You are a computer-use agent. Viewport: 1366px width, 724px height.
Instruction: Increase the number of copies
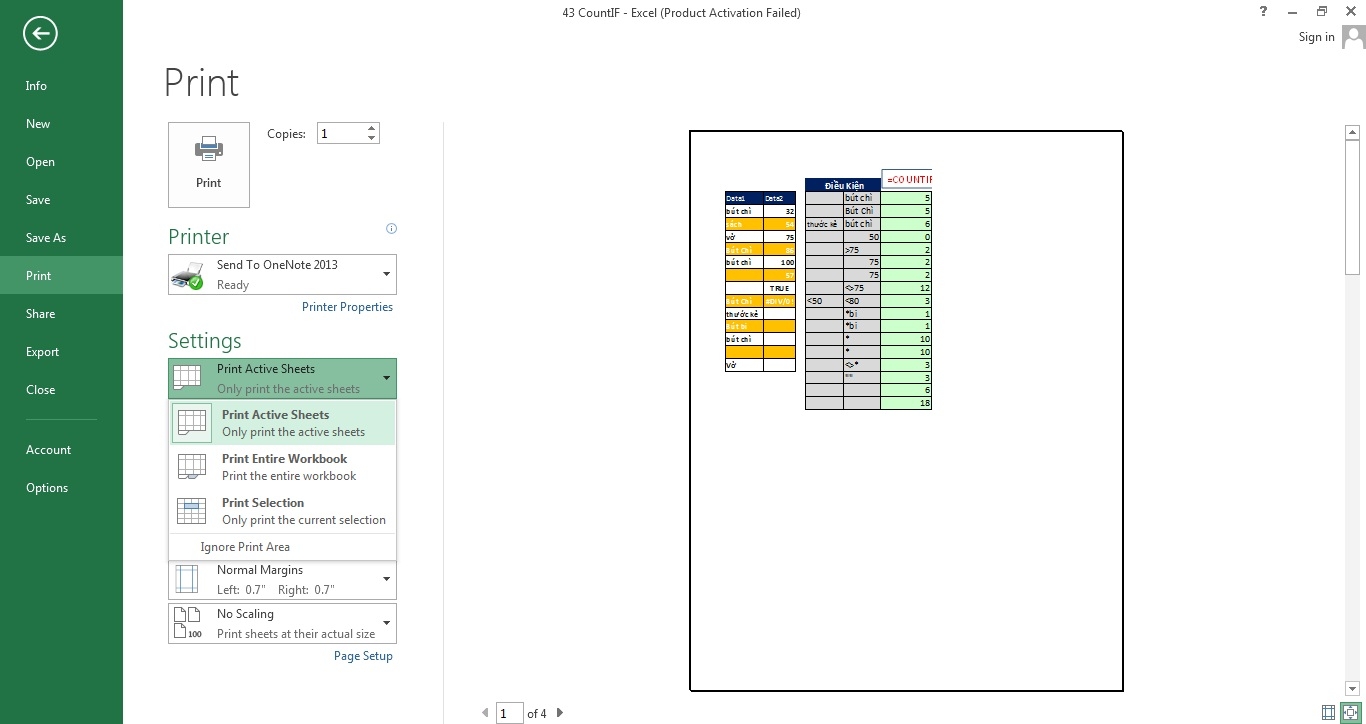pyautogui.click(x=372, y=128)
